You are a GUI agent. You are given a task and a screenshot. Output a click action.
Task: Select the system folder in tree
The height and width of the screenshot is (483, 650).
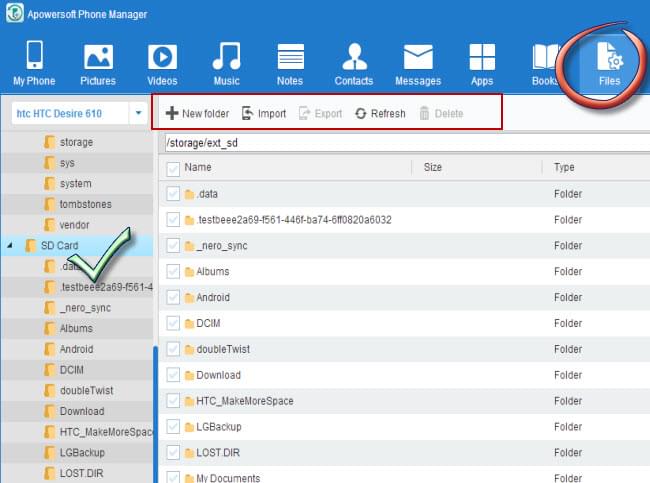(x=75, y=183)
